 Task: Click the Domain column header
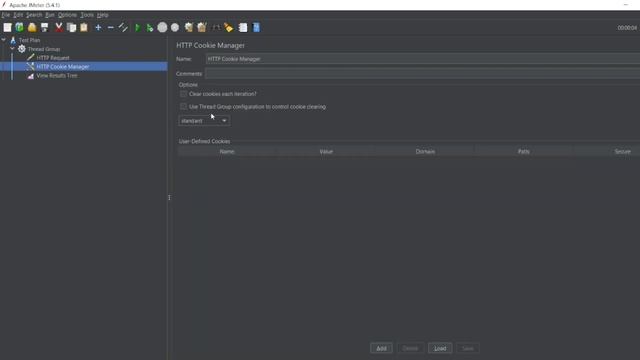pyautogui.click(x=425, y=151)
